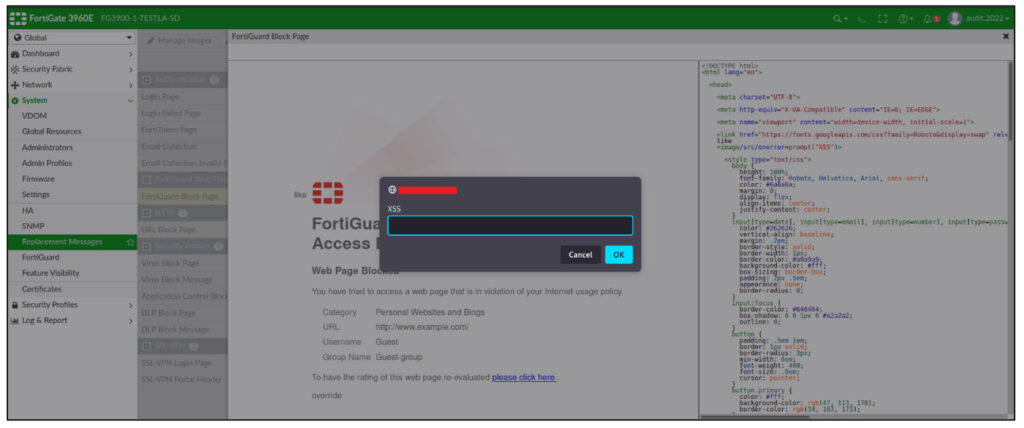Open the Global VDOM dropdown
Viewport: 1024px width, 428px height.
68,38
